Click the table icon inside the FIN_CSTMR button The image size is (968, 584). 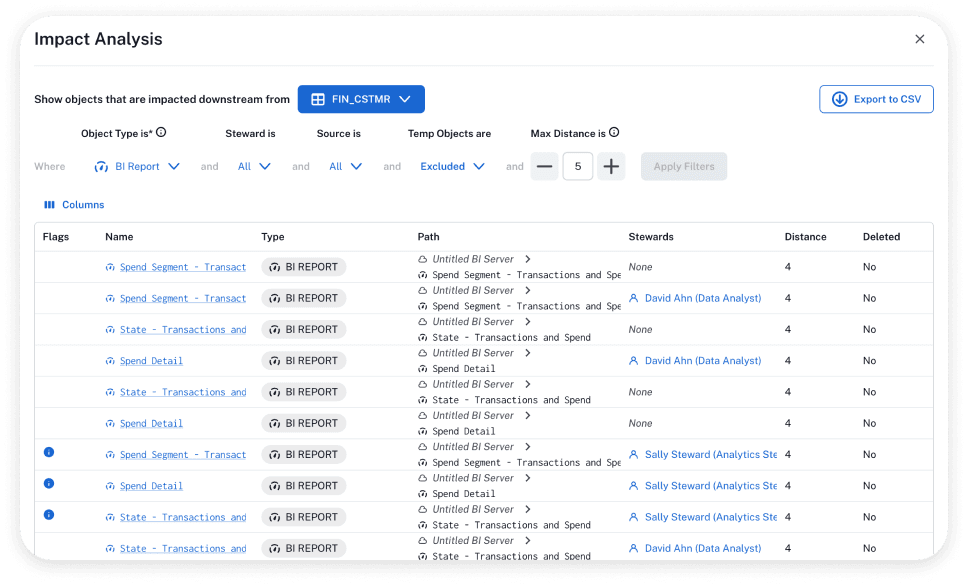coord(317,99)
